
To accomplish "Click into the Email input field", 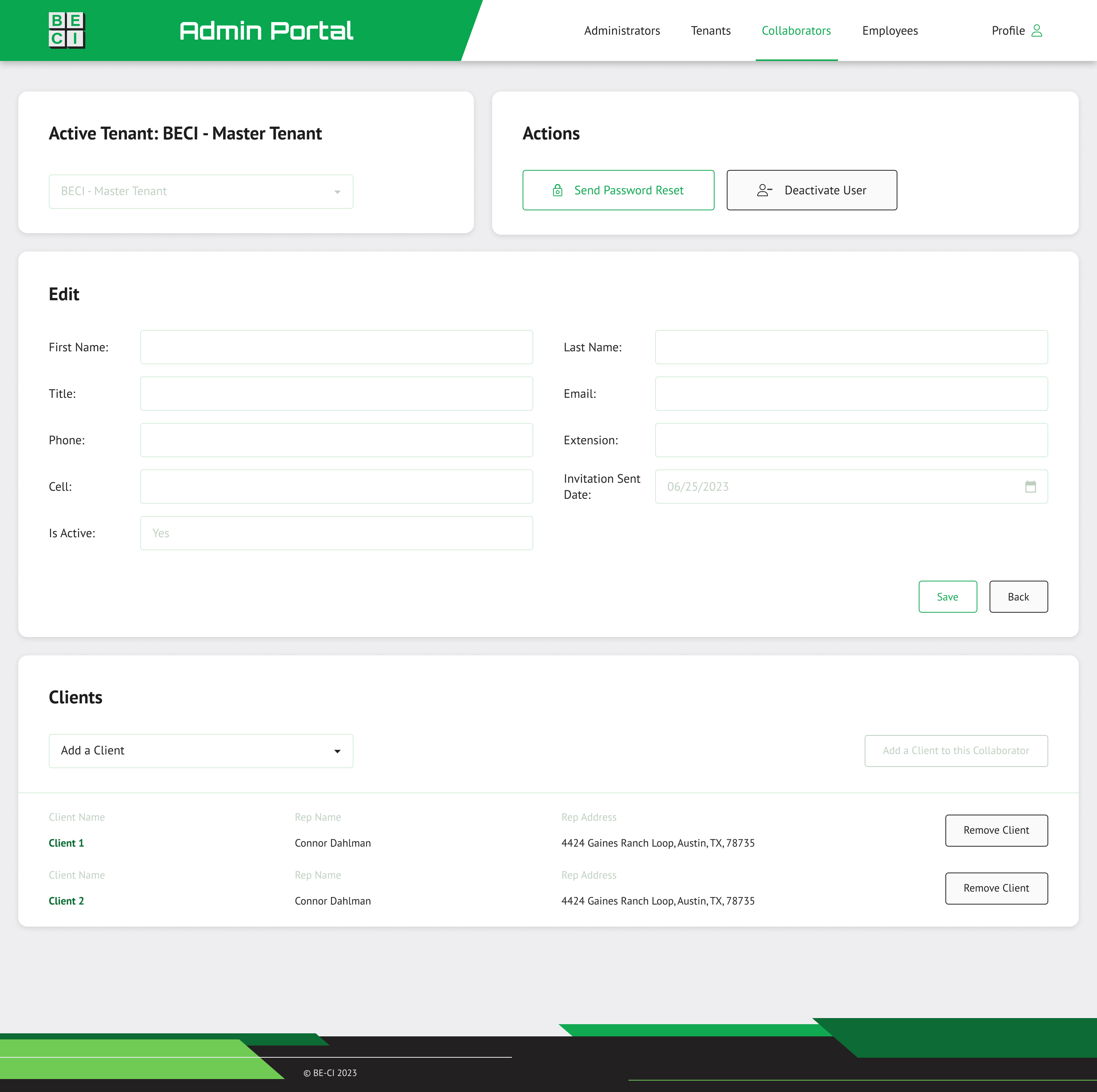I will point(851,394).
